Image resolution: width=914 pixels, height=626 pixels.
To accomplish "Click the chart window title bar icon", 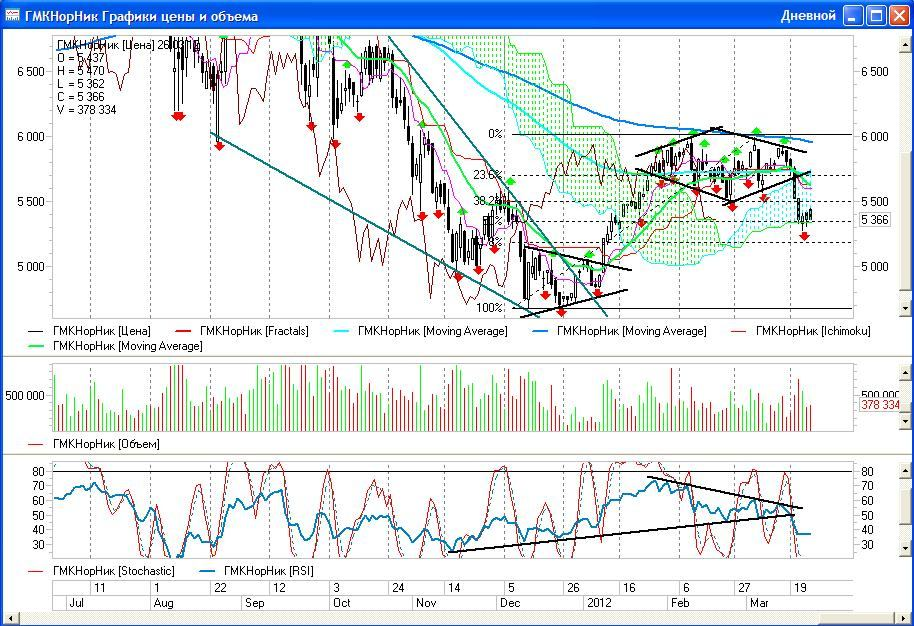I will point(12,15).
